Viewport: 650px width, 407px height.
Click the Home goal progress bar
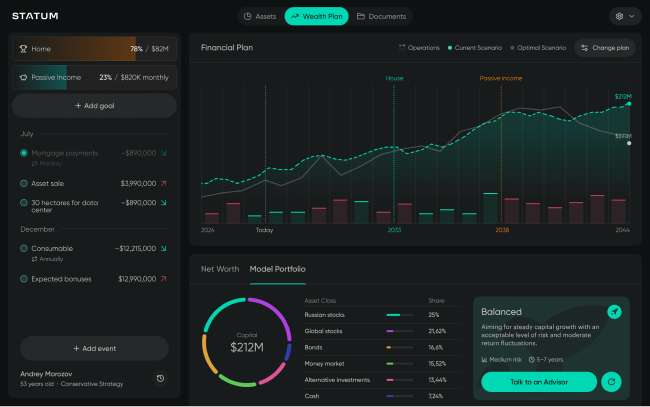[x=94, y=48]
